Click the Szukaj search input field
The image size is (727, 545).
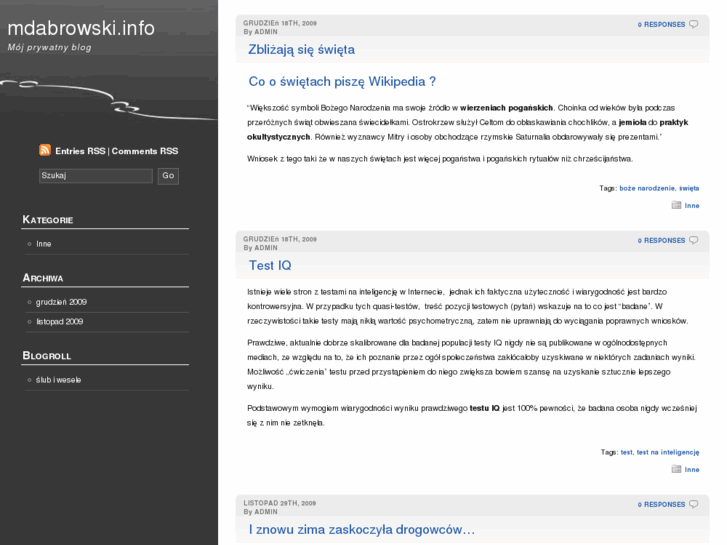[x=95, y=176]
